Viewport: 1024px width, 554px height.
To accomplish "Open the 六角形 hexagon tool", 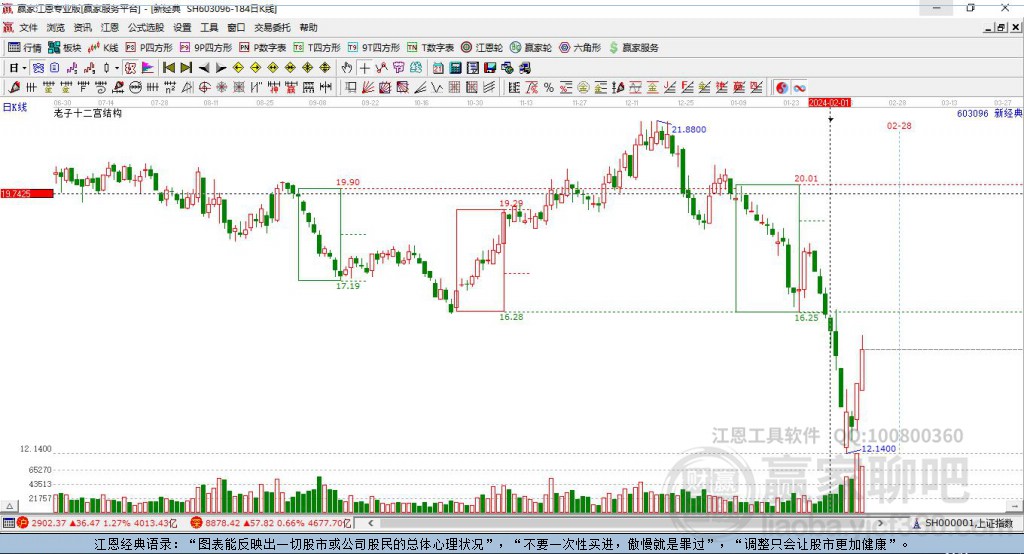I will (580, 48).
